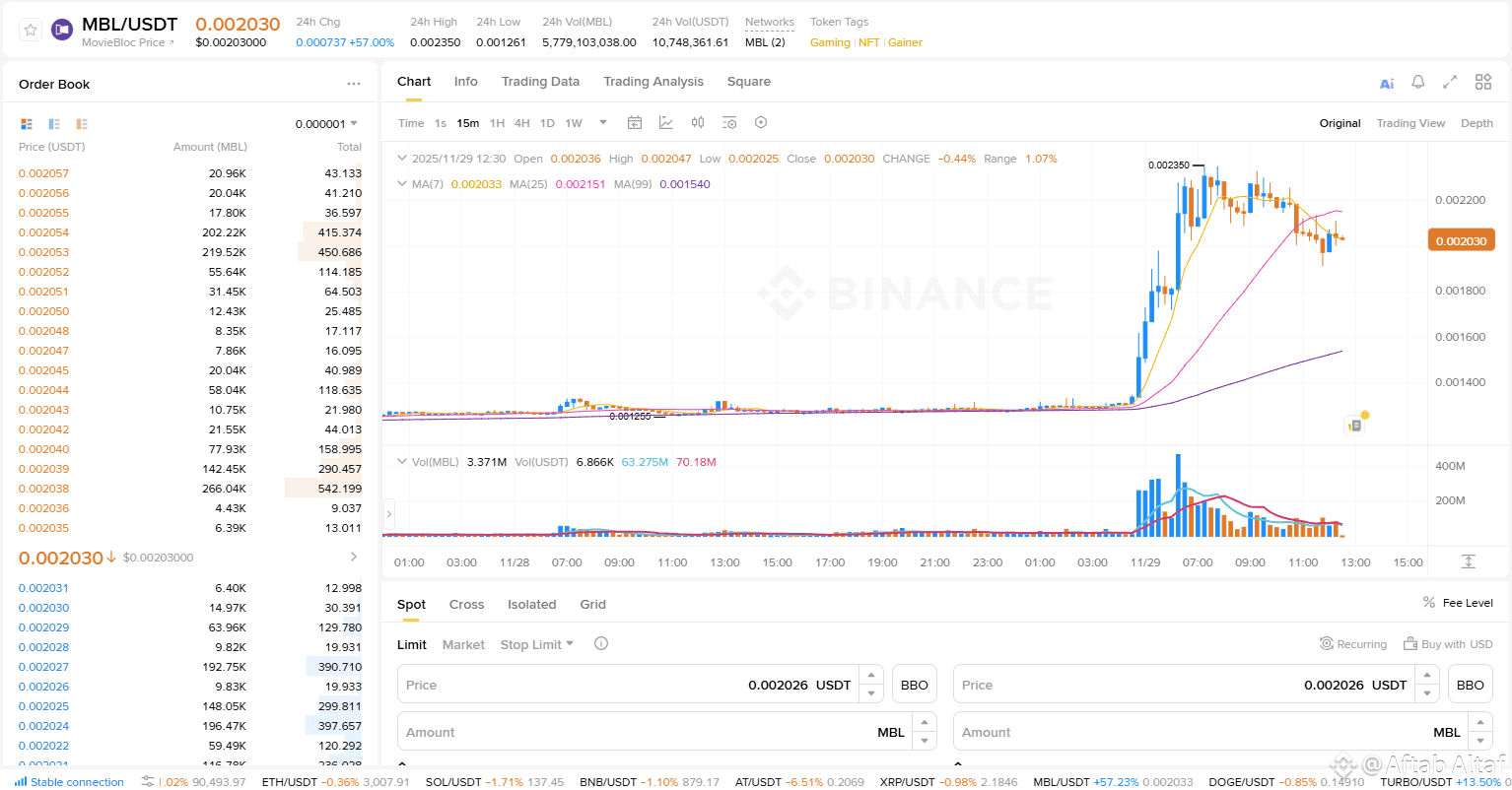Open the 0.000001 price precision dropdown
Image resolution: width=1512 pixels, height=790 pixels.
(x=326, y=124)
